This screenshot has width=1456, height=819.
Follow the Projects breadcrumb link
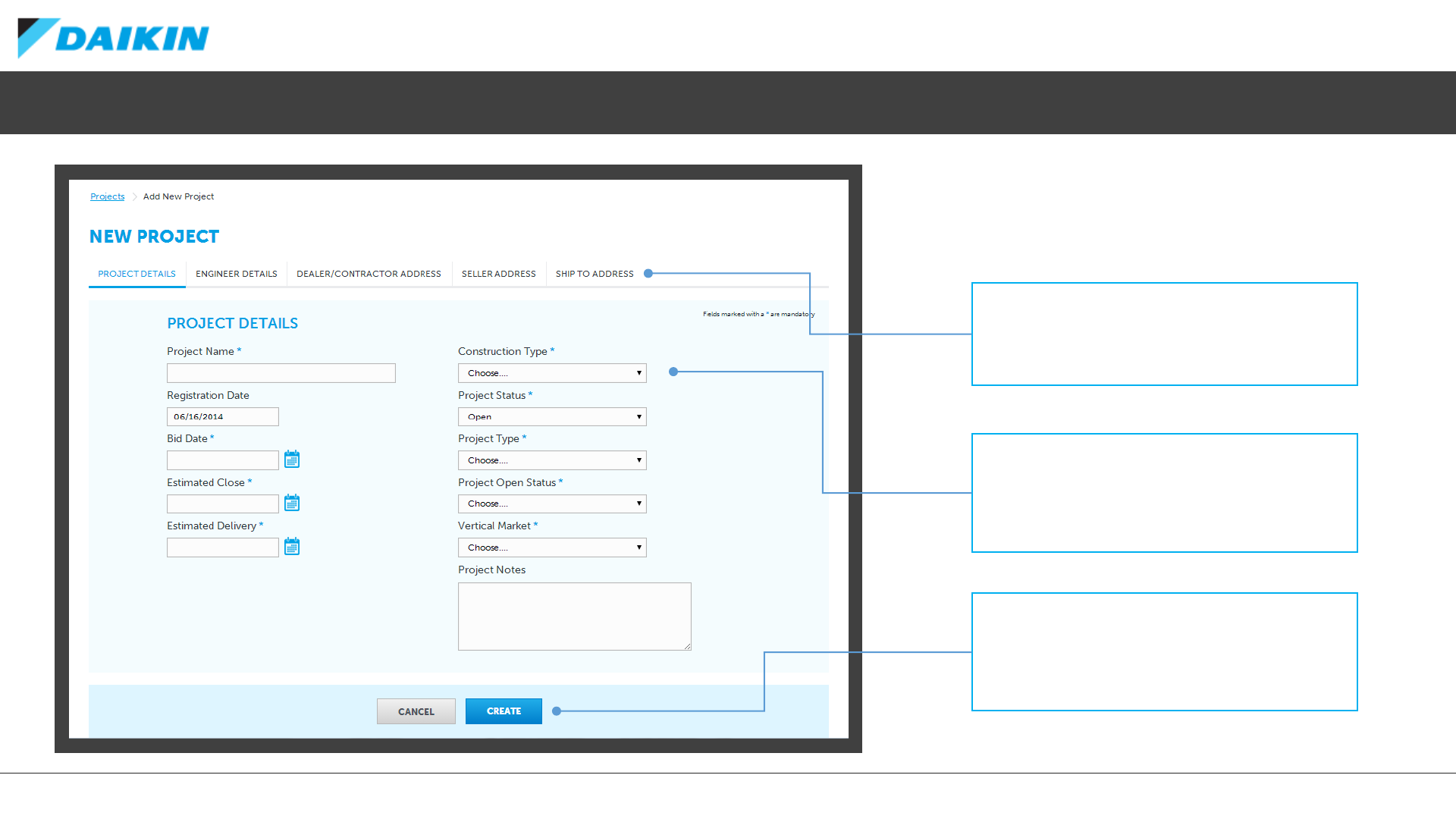[x=107, y=196]
